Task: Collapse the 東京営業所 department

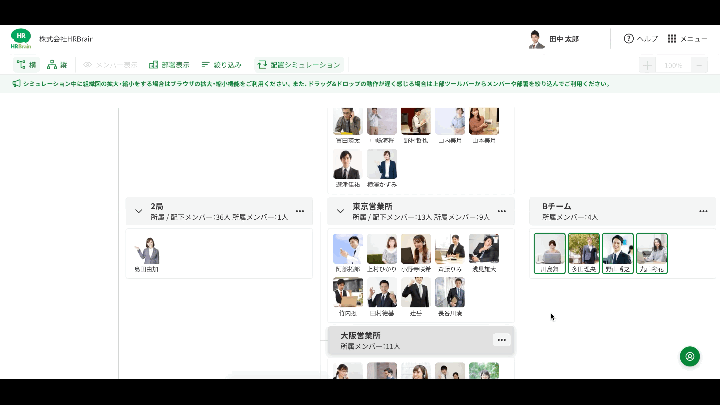Action: click(x=340, y=211)
